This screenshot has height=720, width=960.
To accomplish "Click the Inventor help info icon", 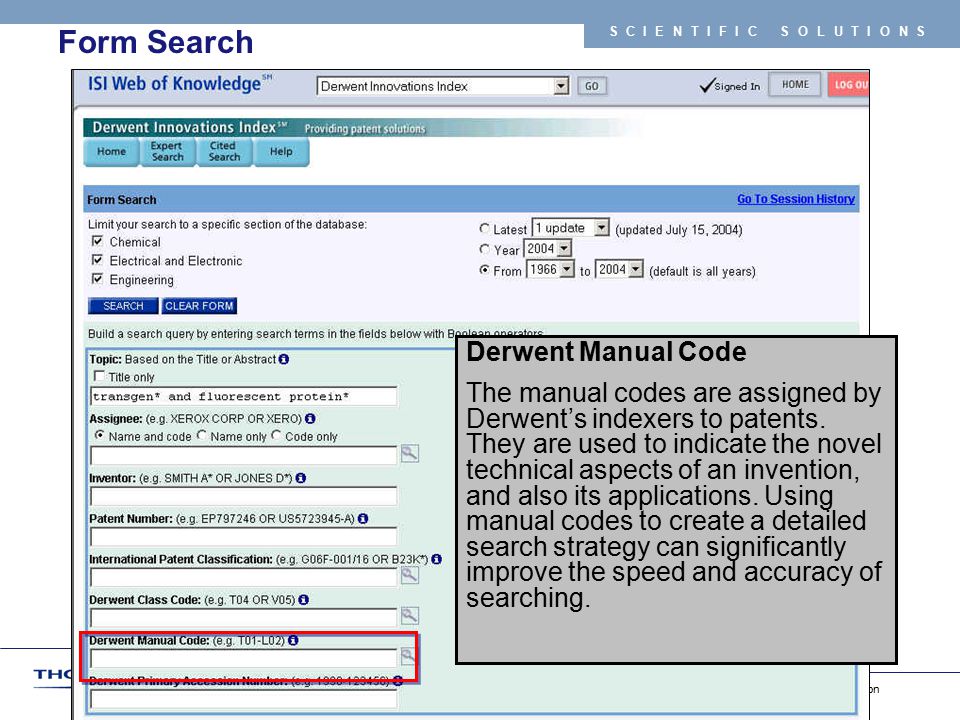I will [301, 478].
